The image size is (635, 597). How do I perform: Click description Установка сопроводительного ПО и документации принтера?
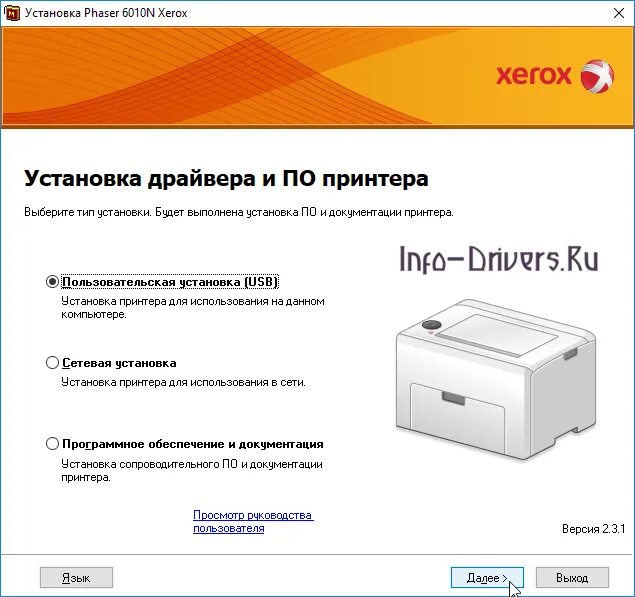(192, 470)
